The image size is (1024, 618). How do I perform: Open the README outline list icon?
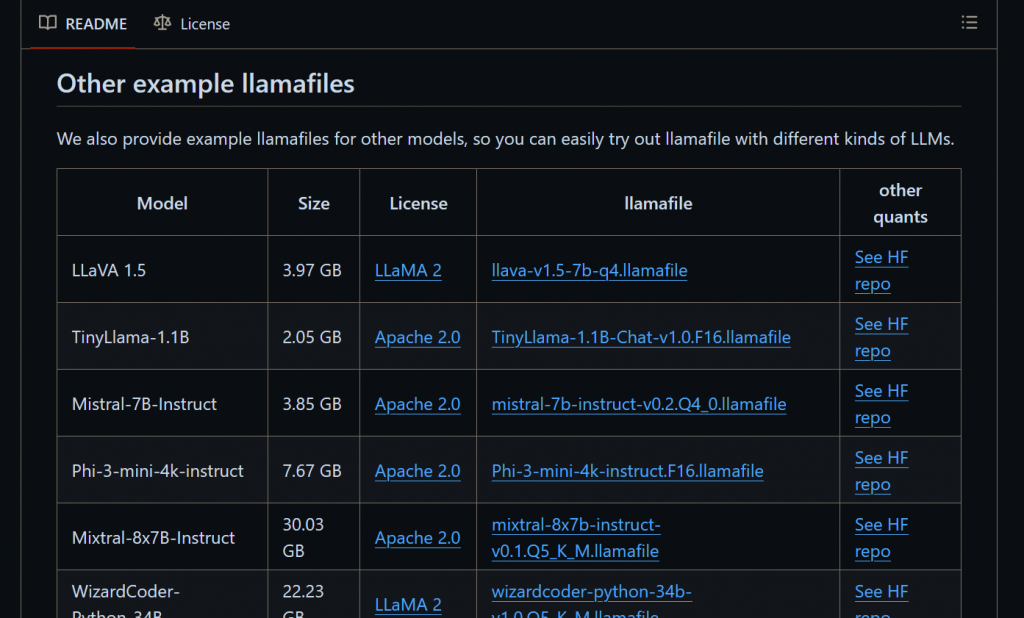(969, 22)
